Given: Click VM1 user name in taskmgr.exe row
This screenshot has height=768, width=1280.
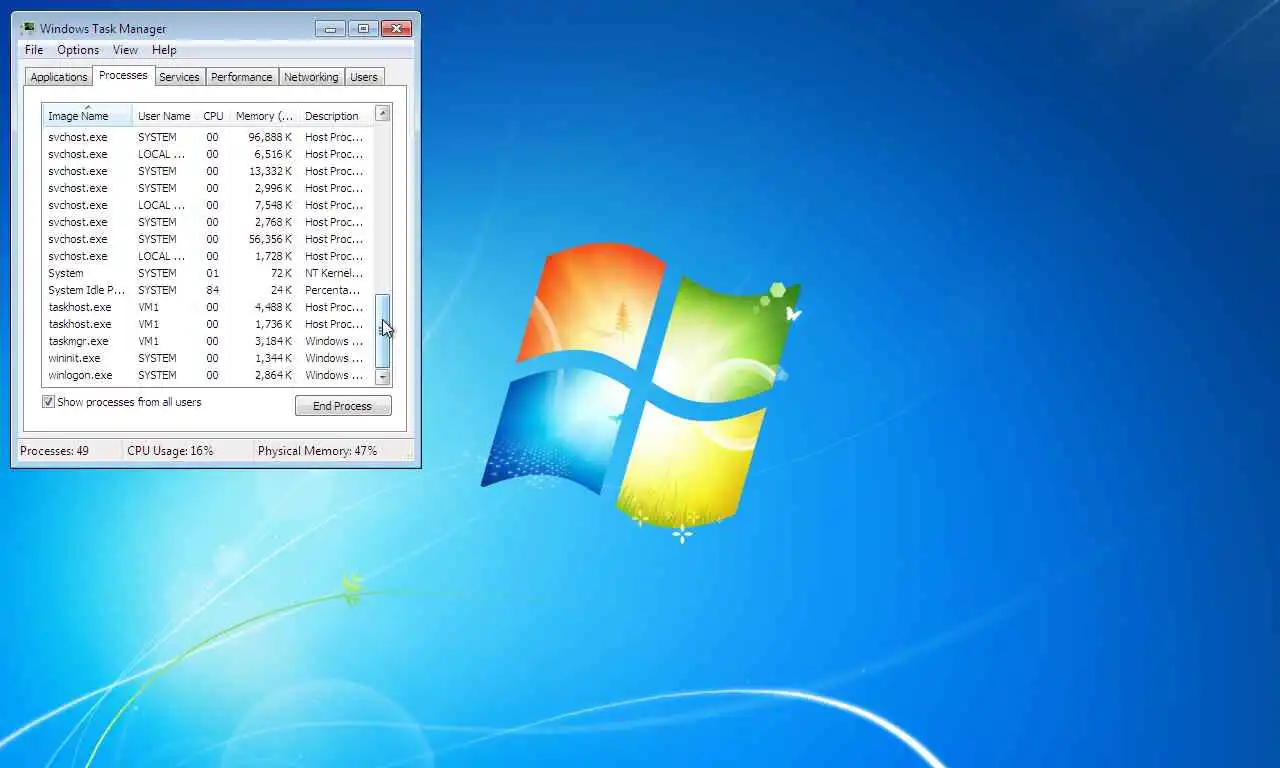Looking at the screenshot, I should point(148,341).
